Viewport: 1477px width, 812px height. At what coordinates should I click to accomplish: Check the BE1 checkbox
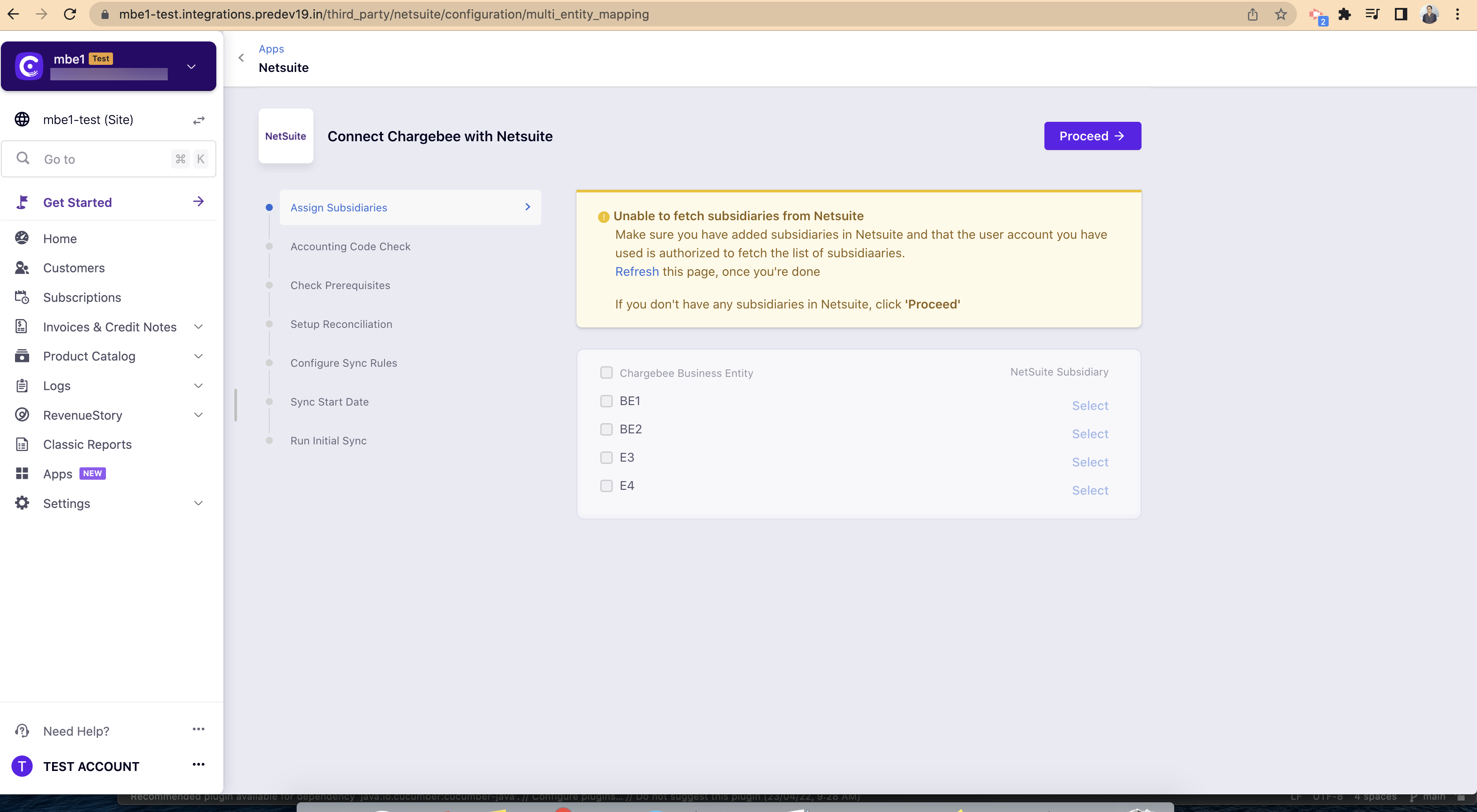pyautogui.click(x=606, y=401)
